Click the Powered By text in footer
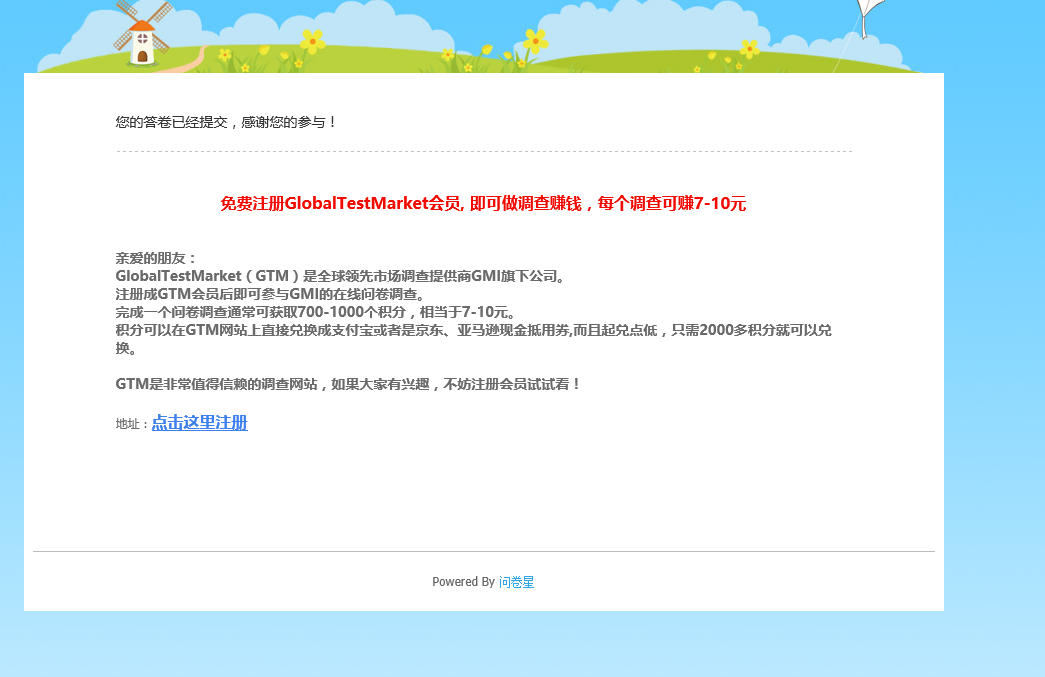 [x=463, y=582]
